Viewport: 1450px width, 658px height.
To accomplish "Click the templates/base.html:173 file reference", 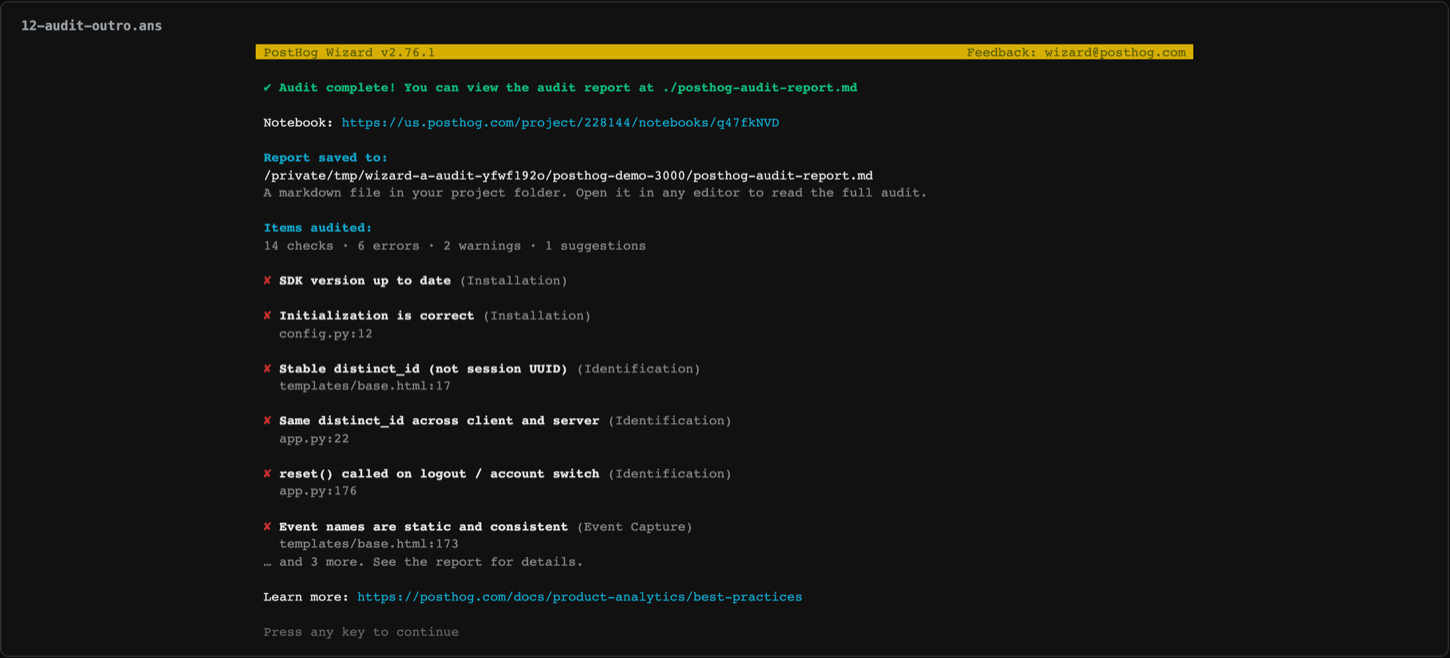I will pos(369,544).
